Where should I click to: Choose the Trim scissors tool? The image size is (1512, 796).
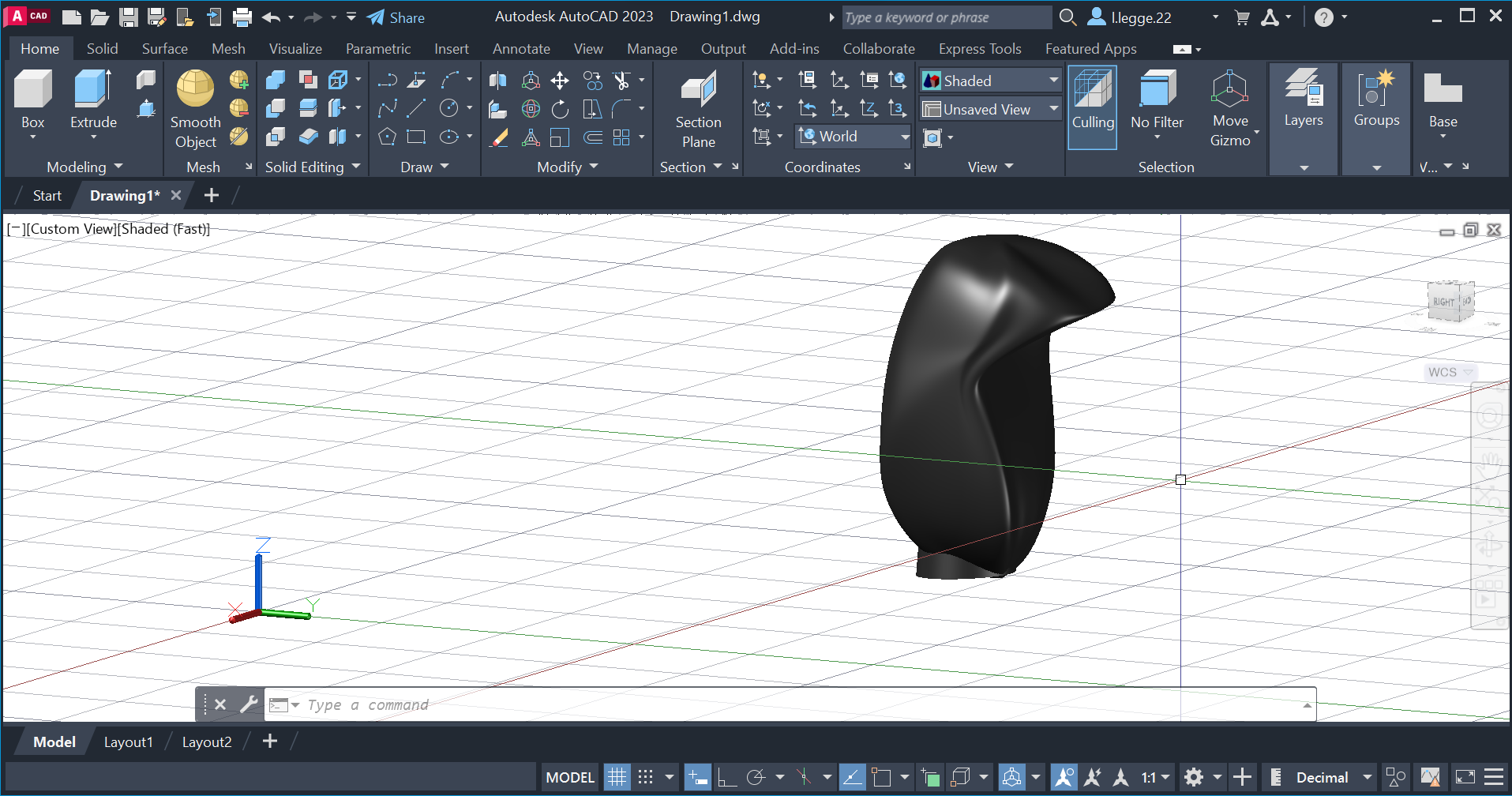pyautogui.click(x=621, y=81)
